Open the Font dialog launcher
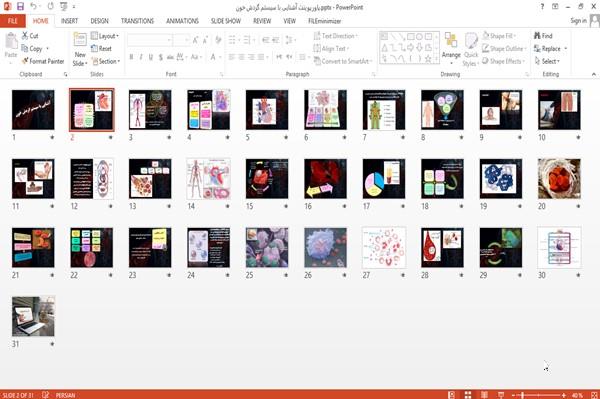Image resolution: width=600 pixels, height=399 pixels. 222,74
